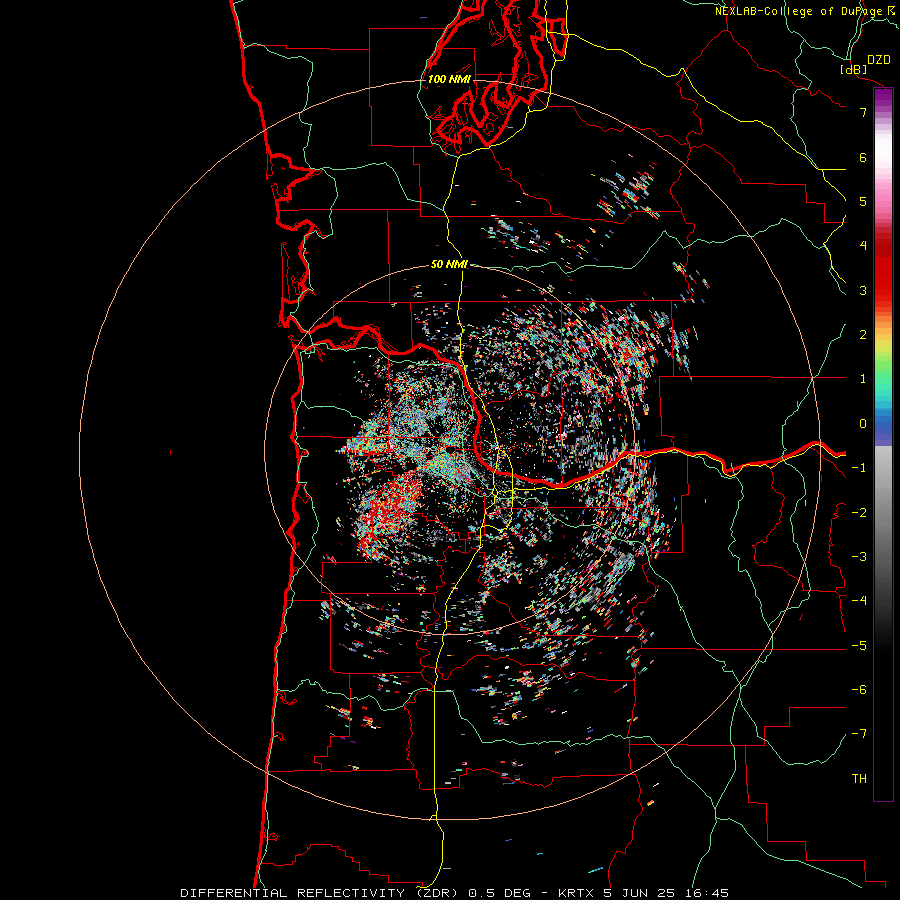
Task: Click the "-3" tick label on the color scale
Action: tap(859, 557)
